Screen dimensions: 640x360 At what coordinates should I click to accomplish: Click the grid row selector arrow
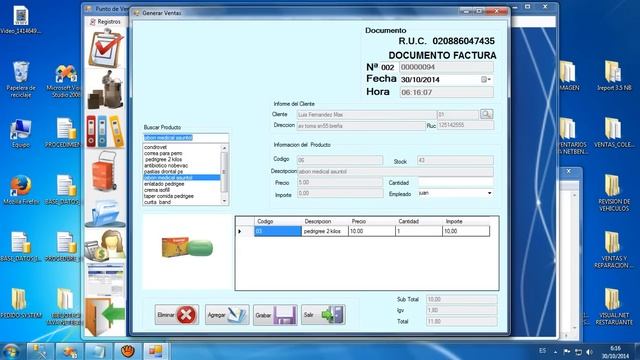[x=245, y=231]
